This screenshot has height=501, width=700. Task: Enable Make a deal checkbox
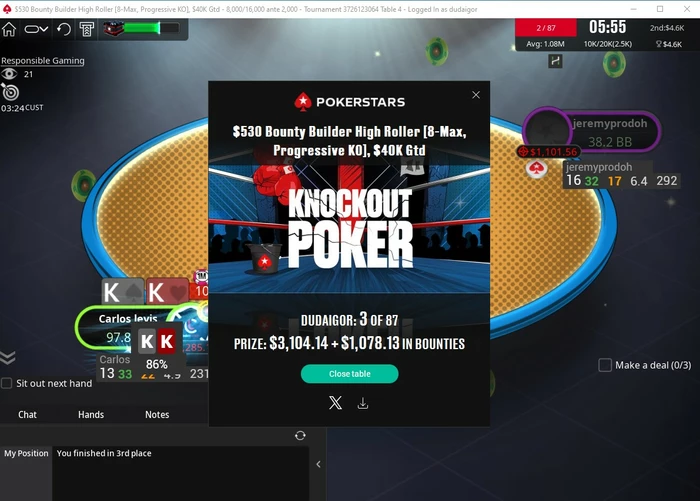click(605, 365)
